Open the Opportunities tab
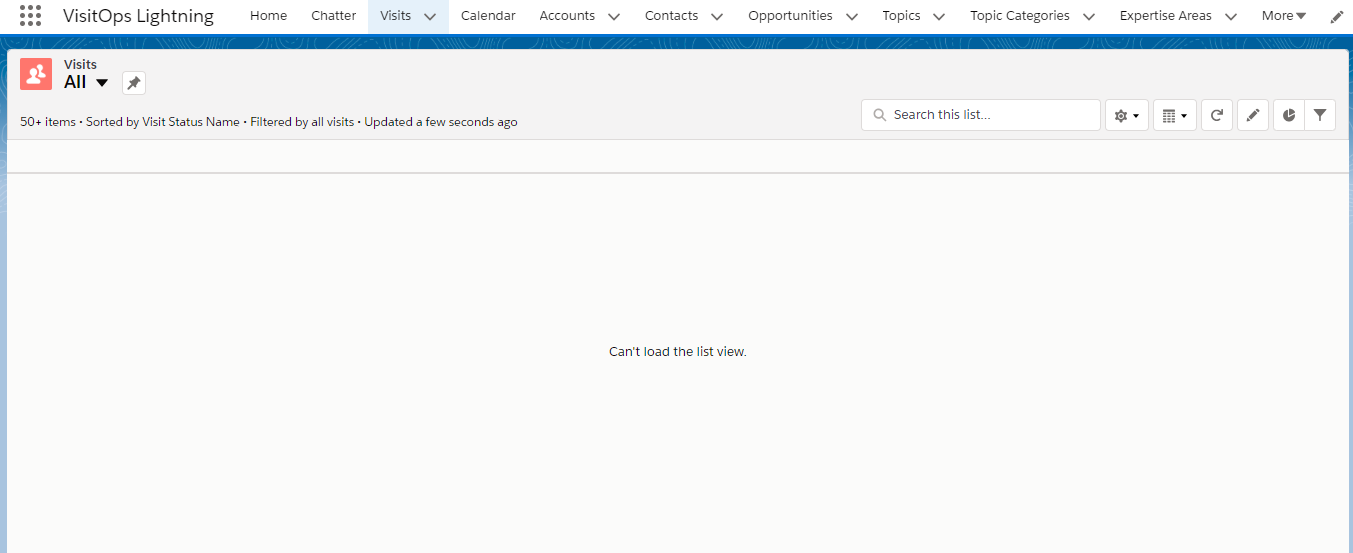 (790, 16)
